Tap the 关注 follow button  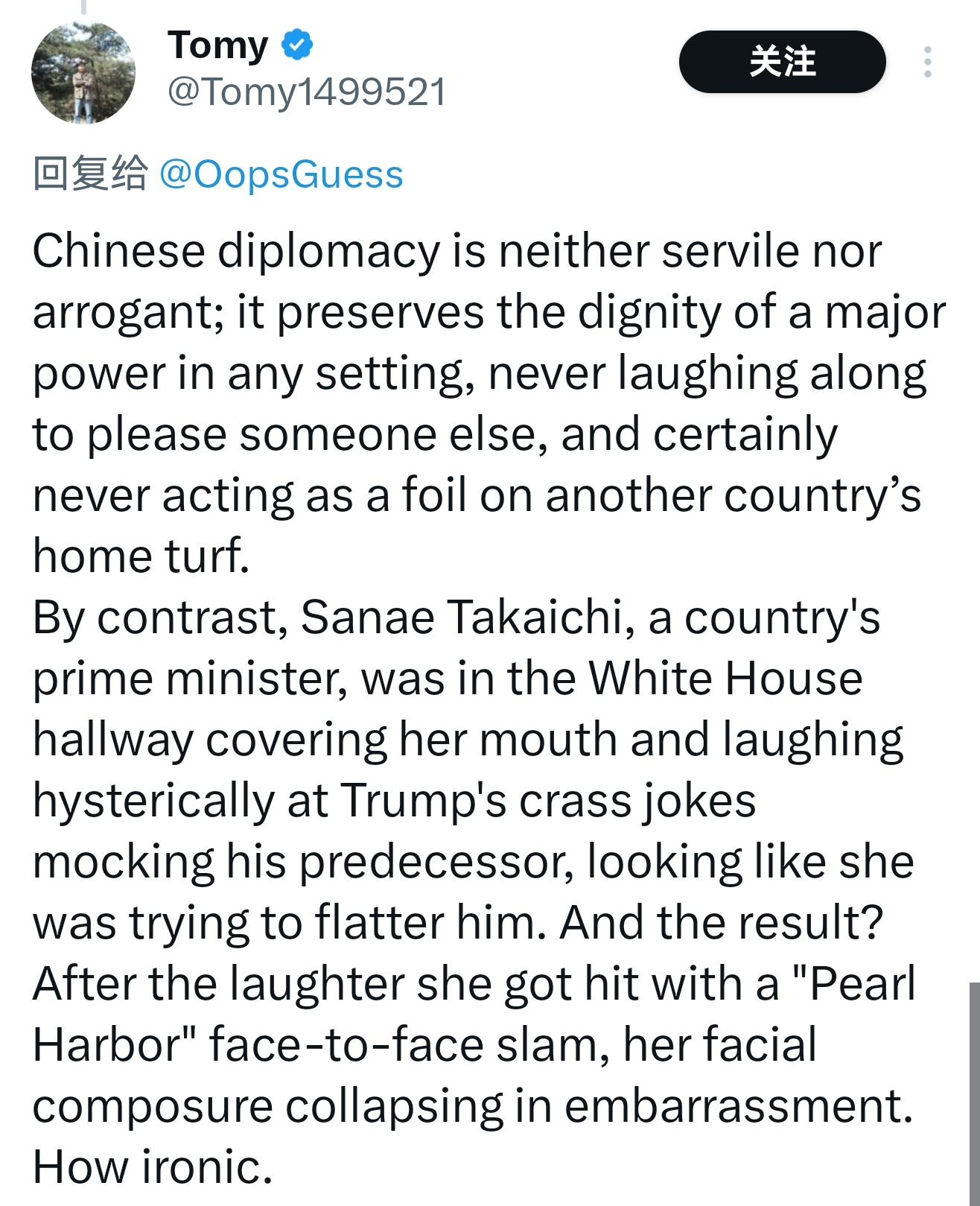tap(782, 62)
